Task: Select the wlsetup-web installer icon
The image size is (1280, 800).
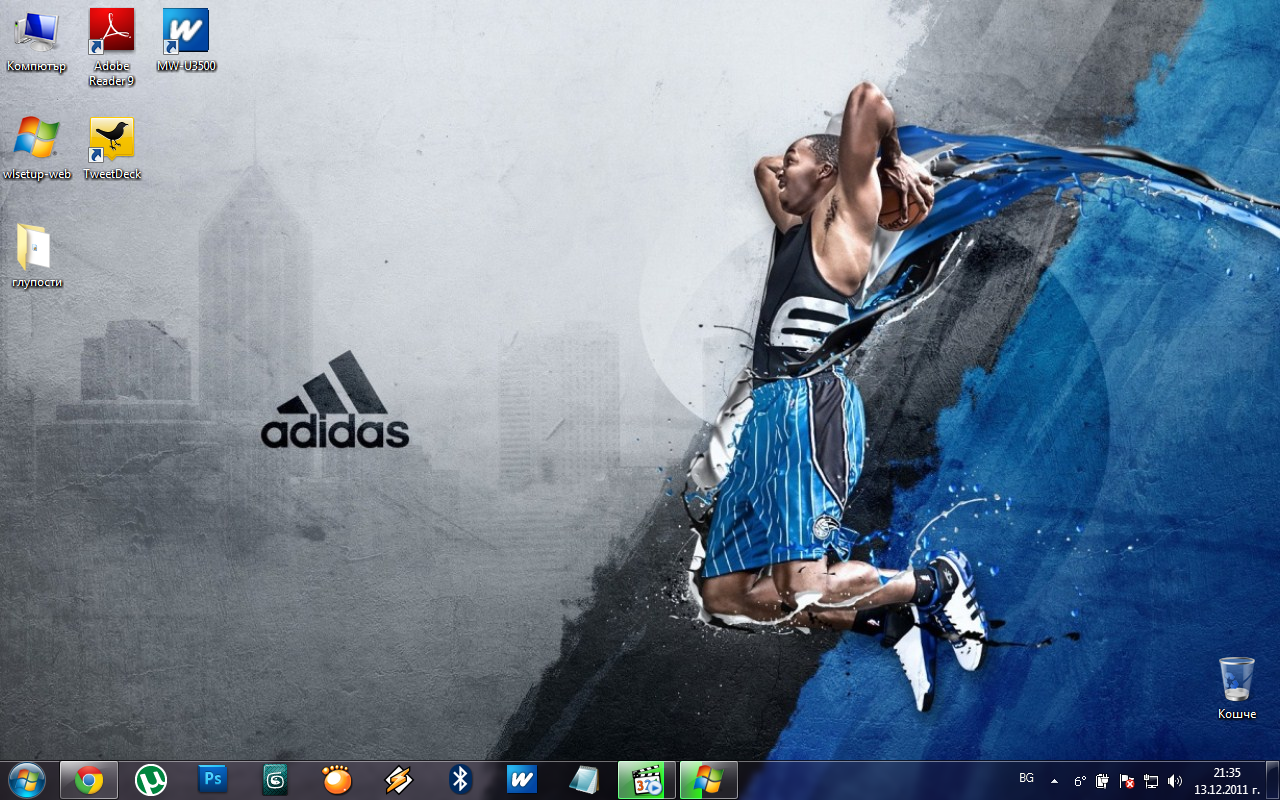Action: coord(36,149)
